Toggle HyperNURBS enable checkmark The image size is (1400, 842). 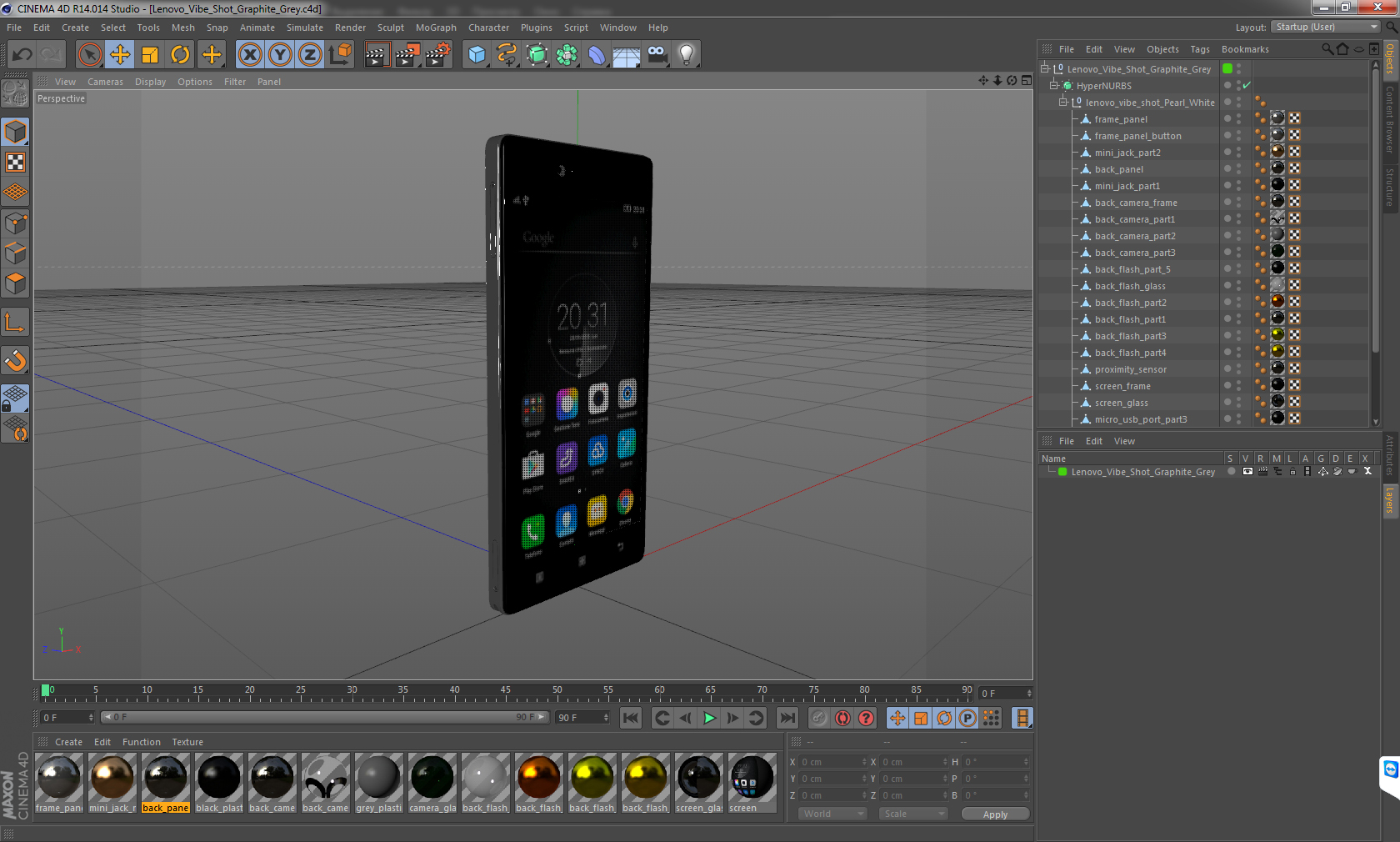click(x=1247, y=86)
